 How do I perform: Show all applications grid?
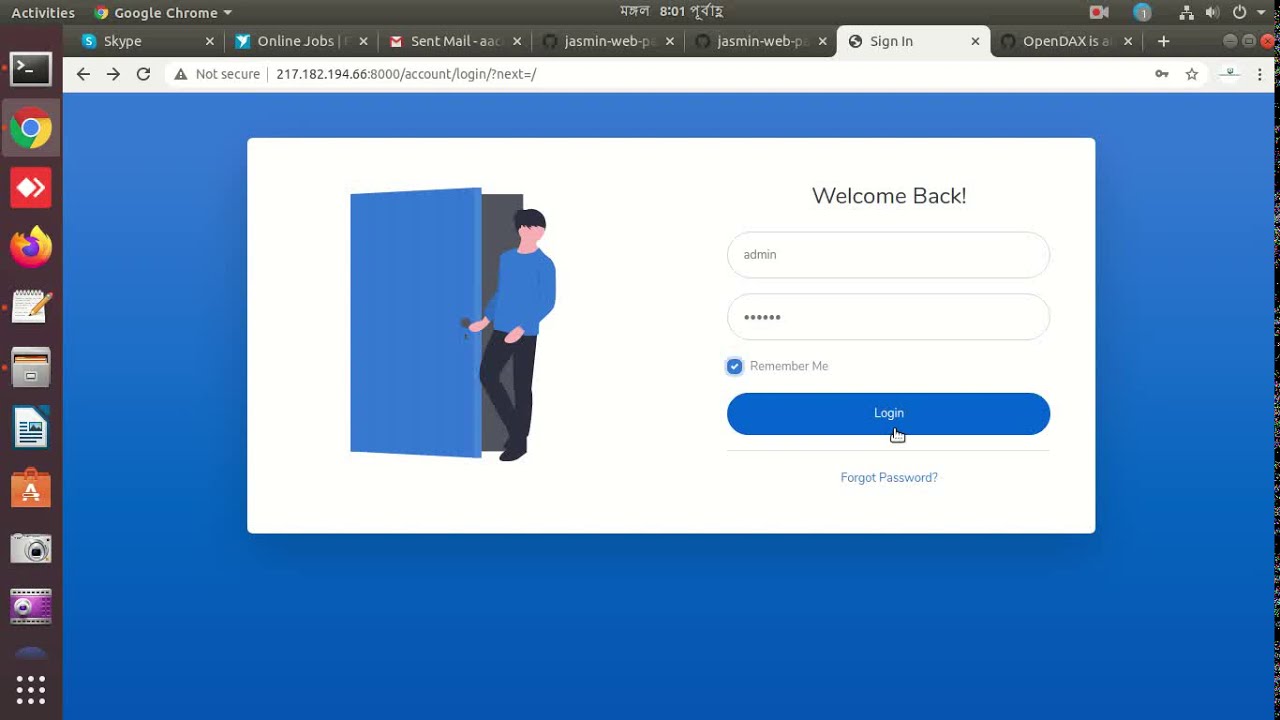(x=31, y=690)
